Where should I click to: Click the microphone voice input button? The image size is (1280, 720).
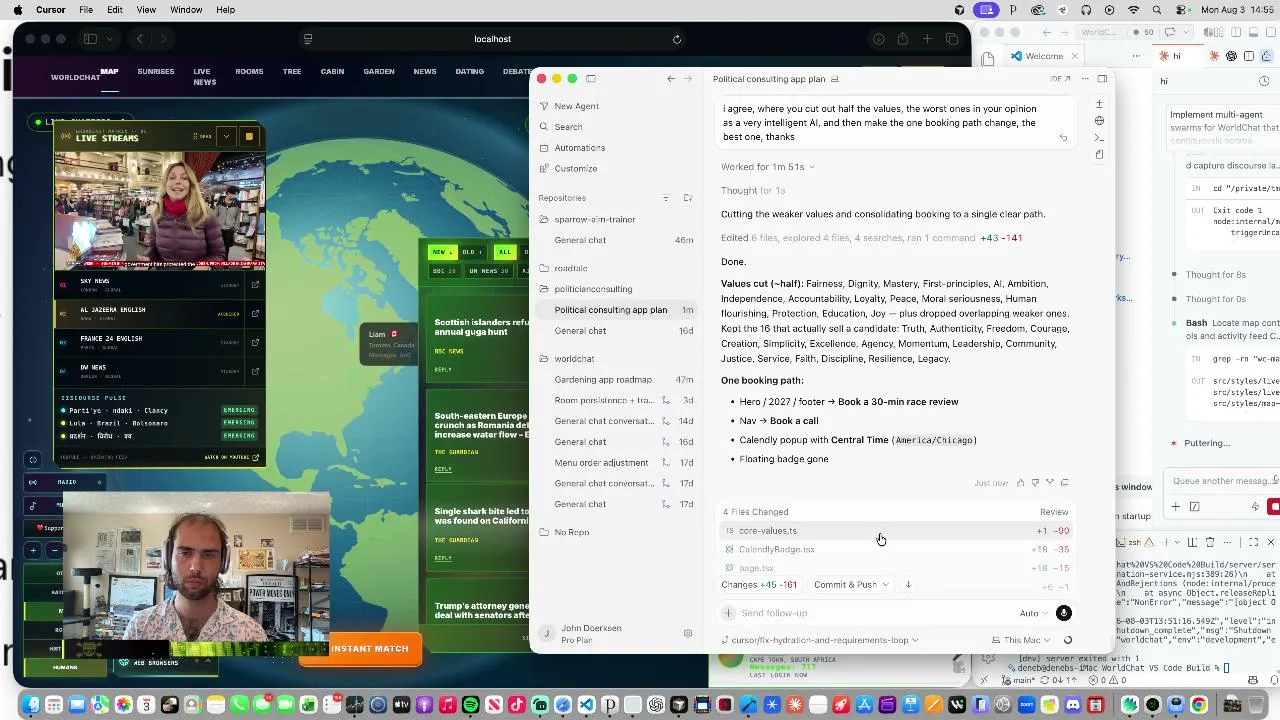[x=1063, y=613]
